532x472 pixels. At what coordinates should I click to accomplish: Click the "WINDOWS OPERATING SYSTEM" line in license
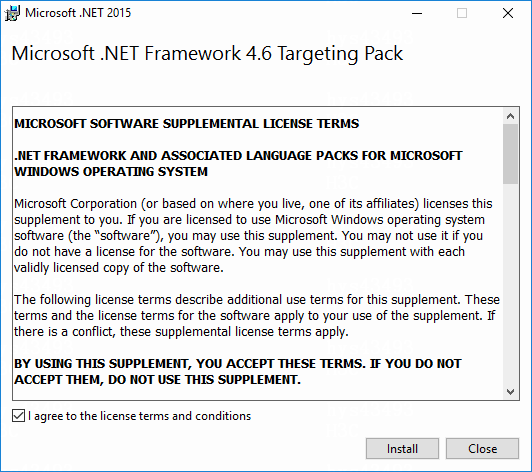point(111,172)
